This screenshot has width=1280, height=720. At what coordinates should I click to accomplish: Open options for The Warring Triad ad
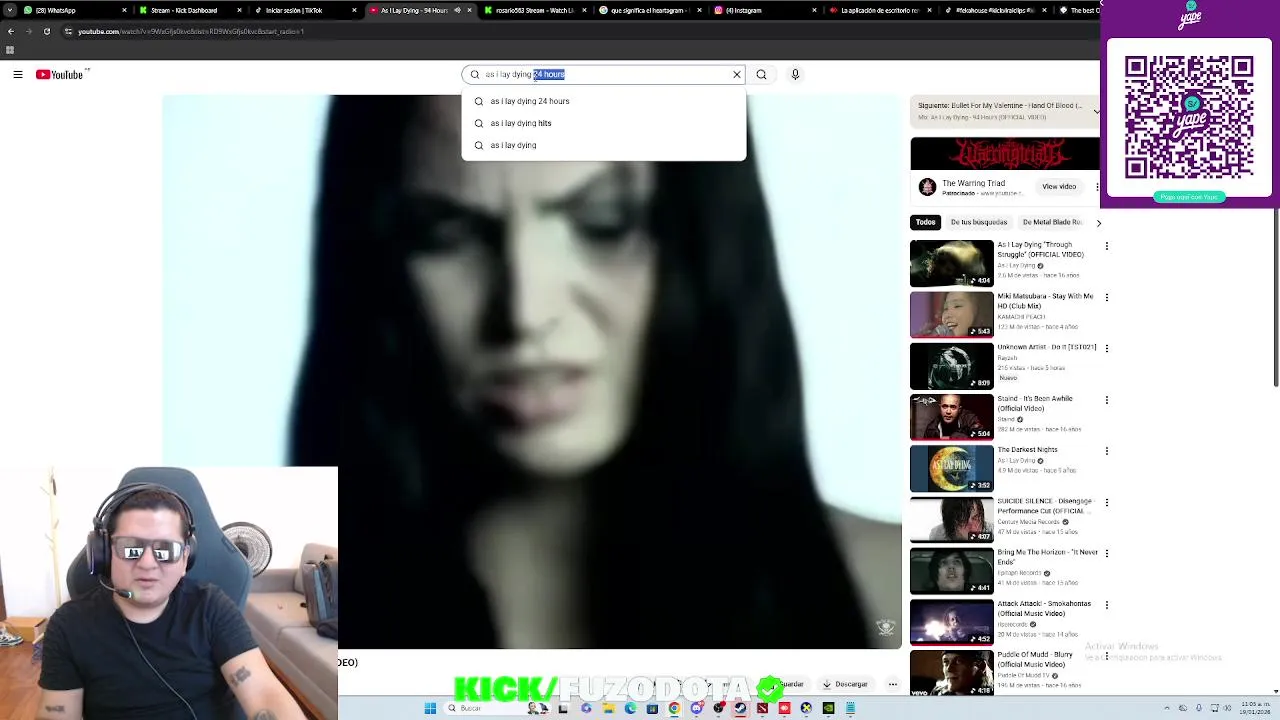pyautogui.click(x=1098, y=187)
